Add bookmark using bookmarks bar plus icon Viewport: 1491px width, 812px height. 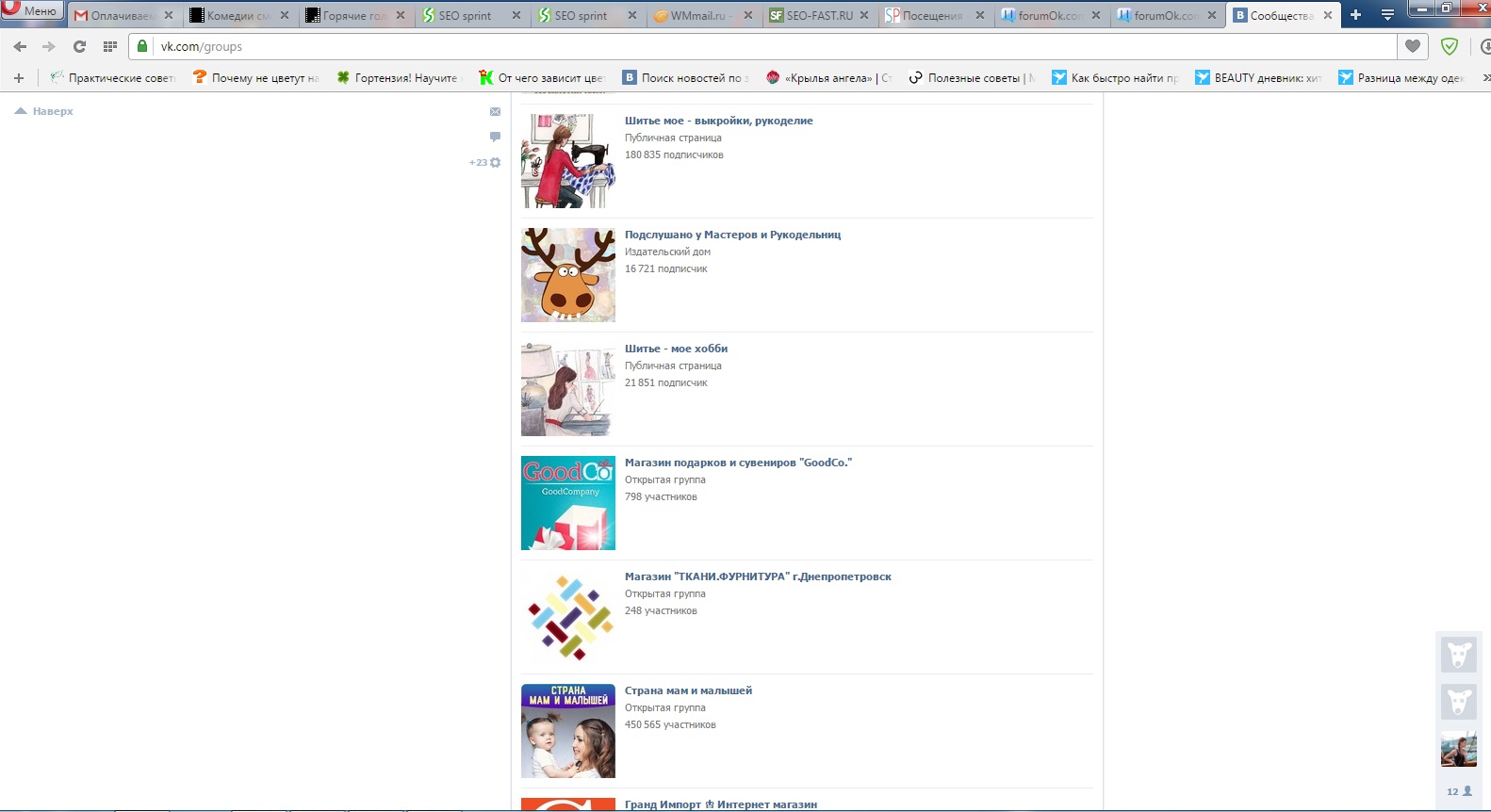point(19,78)
